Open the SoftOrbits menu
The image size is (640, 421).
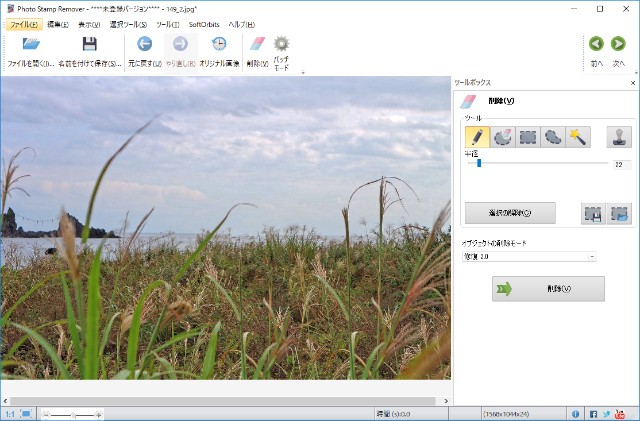pos(205,24)
